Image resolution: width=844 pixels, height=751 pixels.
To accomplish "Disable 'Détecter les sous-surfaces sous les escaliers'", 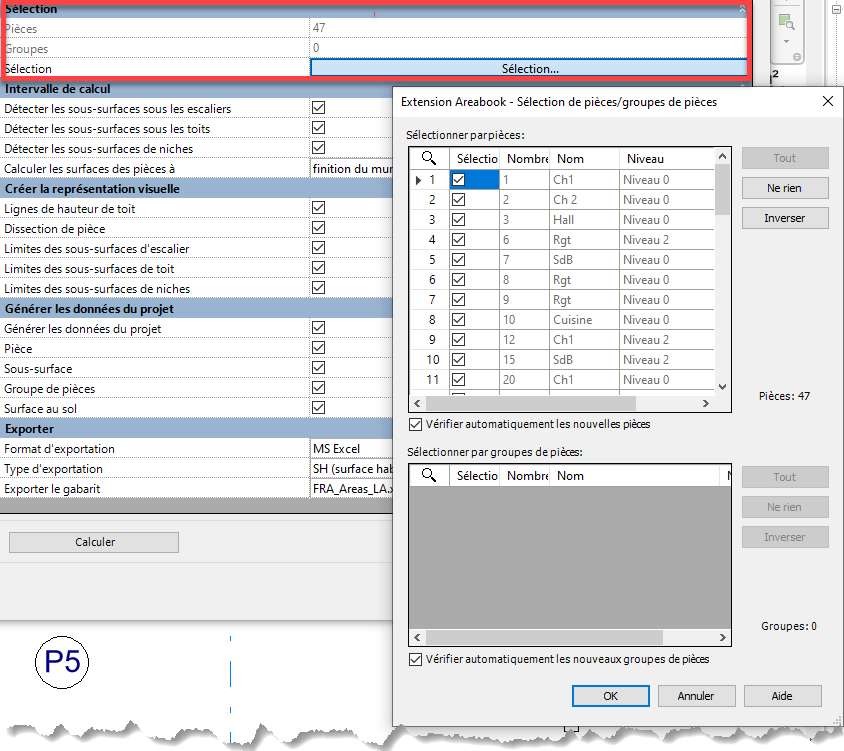I will 319,108.
